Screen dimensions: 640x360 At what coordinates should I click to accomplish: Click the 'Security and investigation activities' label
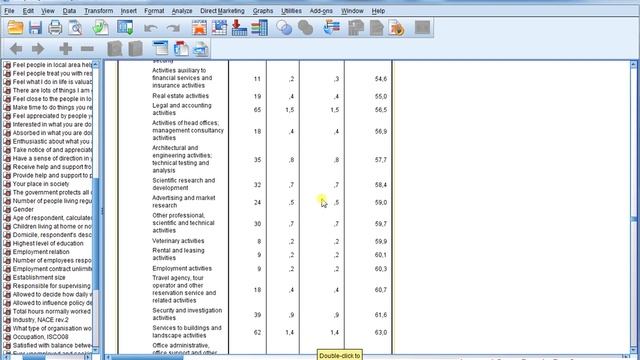click(187, 314)
